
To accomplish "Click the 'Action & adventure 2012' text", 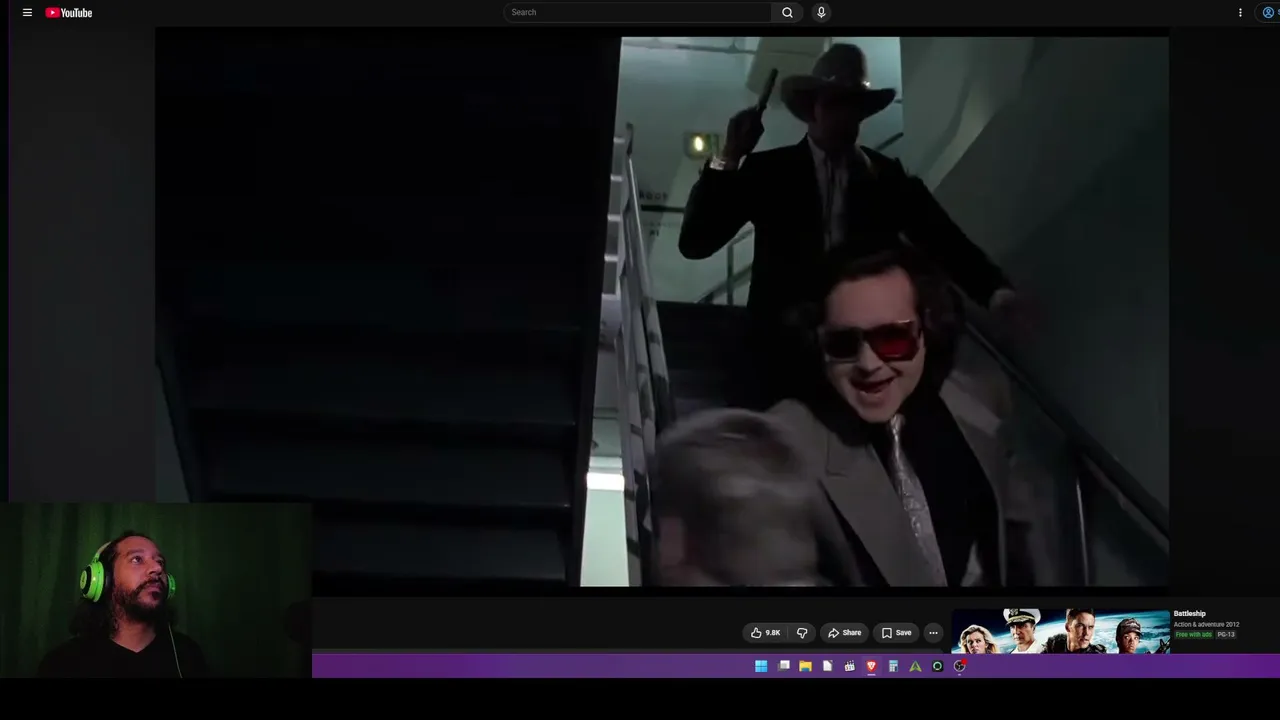I will pos(1206,625).
